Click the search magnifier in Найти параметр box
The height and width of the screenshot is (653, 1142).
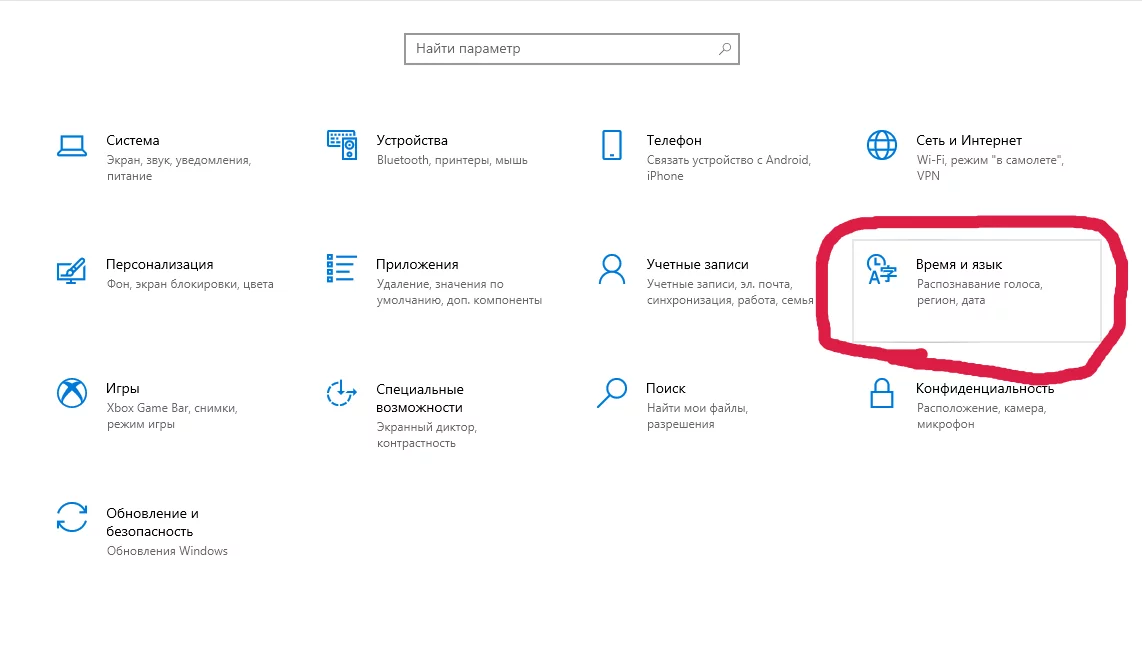click(x=725, y=49)
